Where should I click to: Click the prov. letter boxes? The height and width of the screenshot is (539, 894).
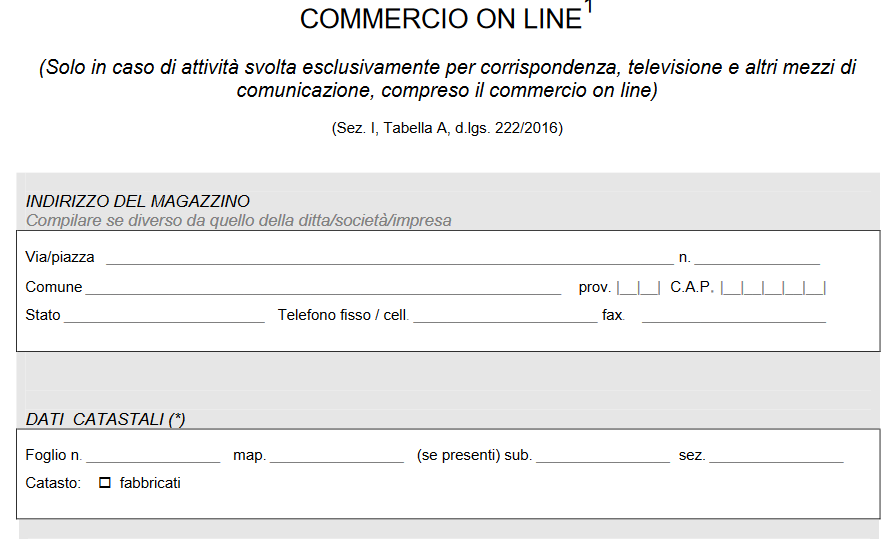638,288
